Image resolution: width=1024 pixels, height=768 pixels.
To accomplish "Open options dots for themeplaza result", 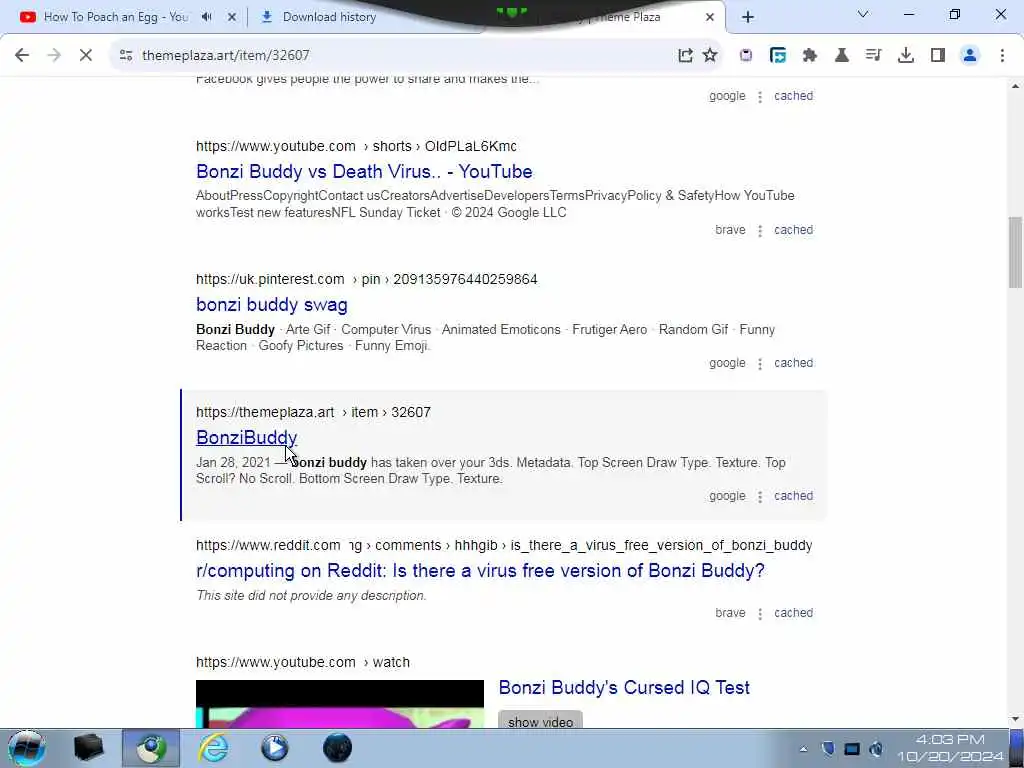I will pos(760,497).
